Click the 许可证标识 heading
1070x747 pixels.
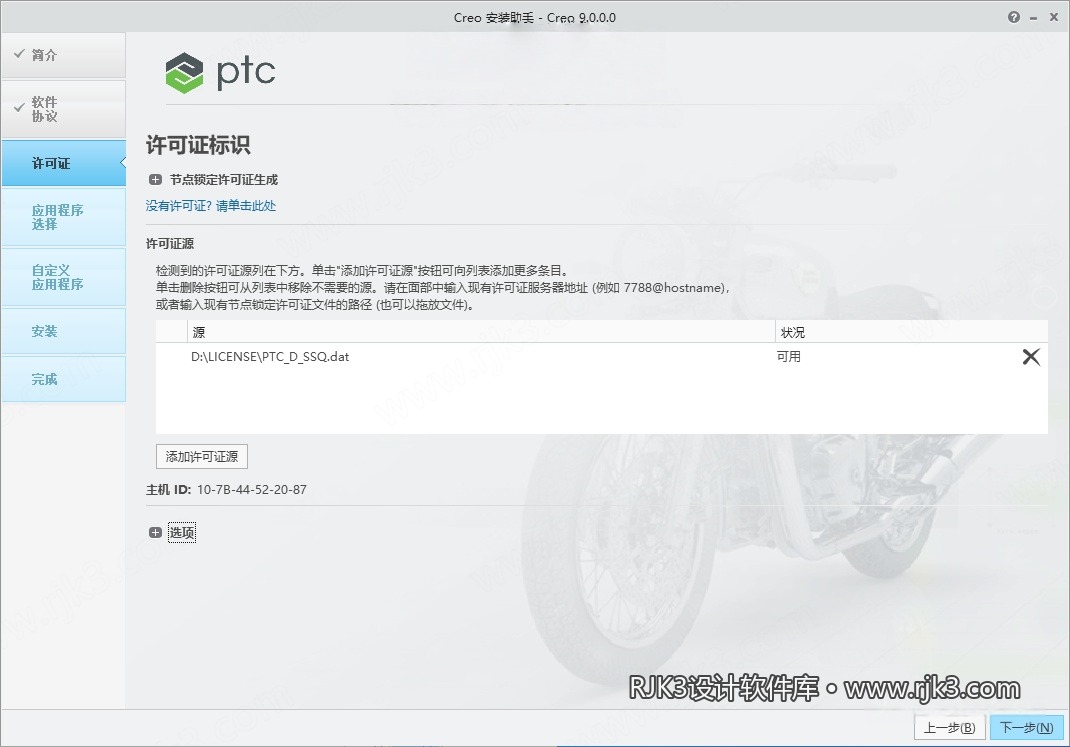198,145
